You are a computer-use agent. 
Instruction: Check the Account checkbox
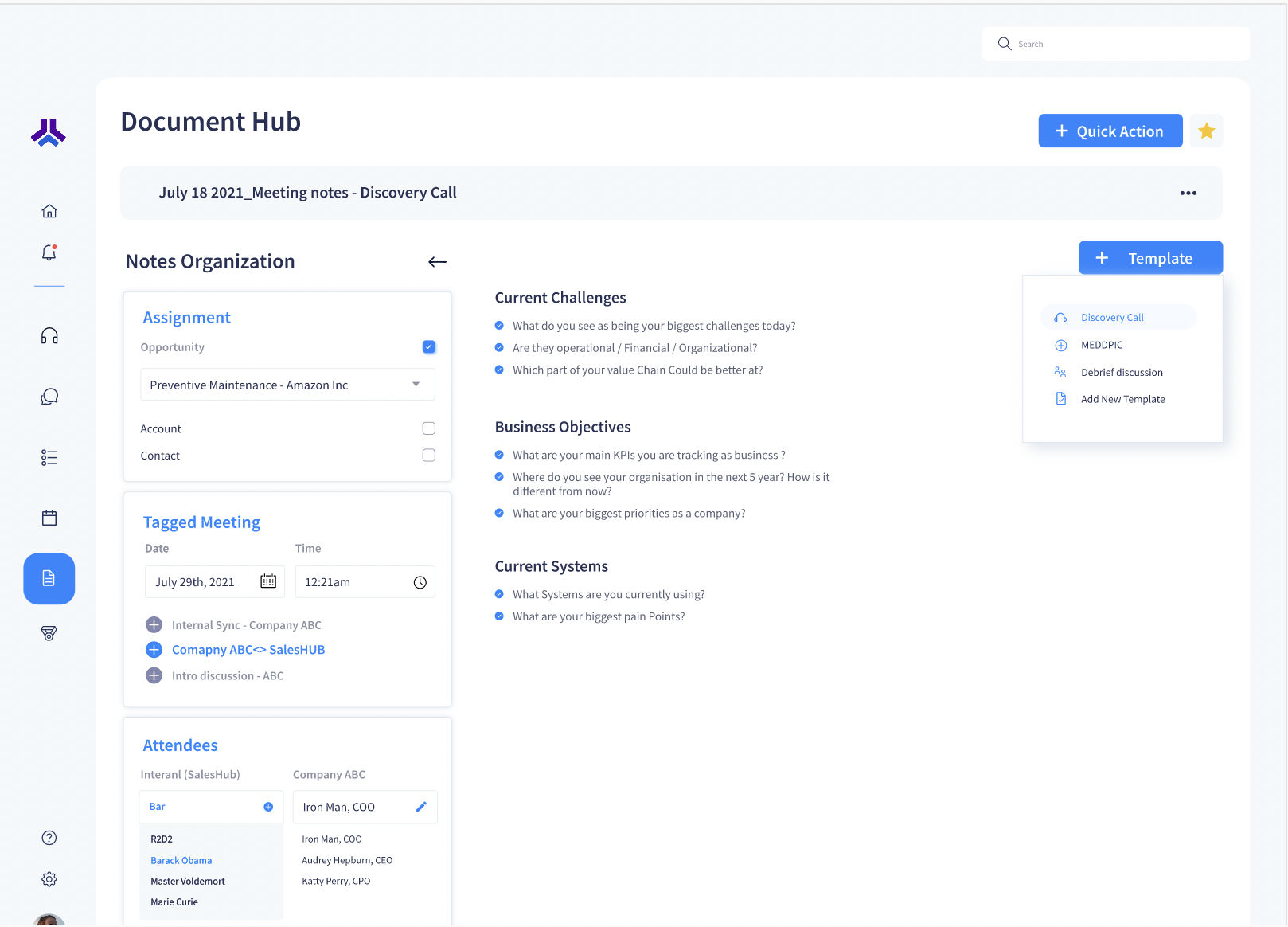[428, 428]
